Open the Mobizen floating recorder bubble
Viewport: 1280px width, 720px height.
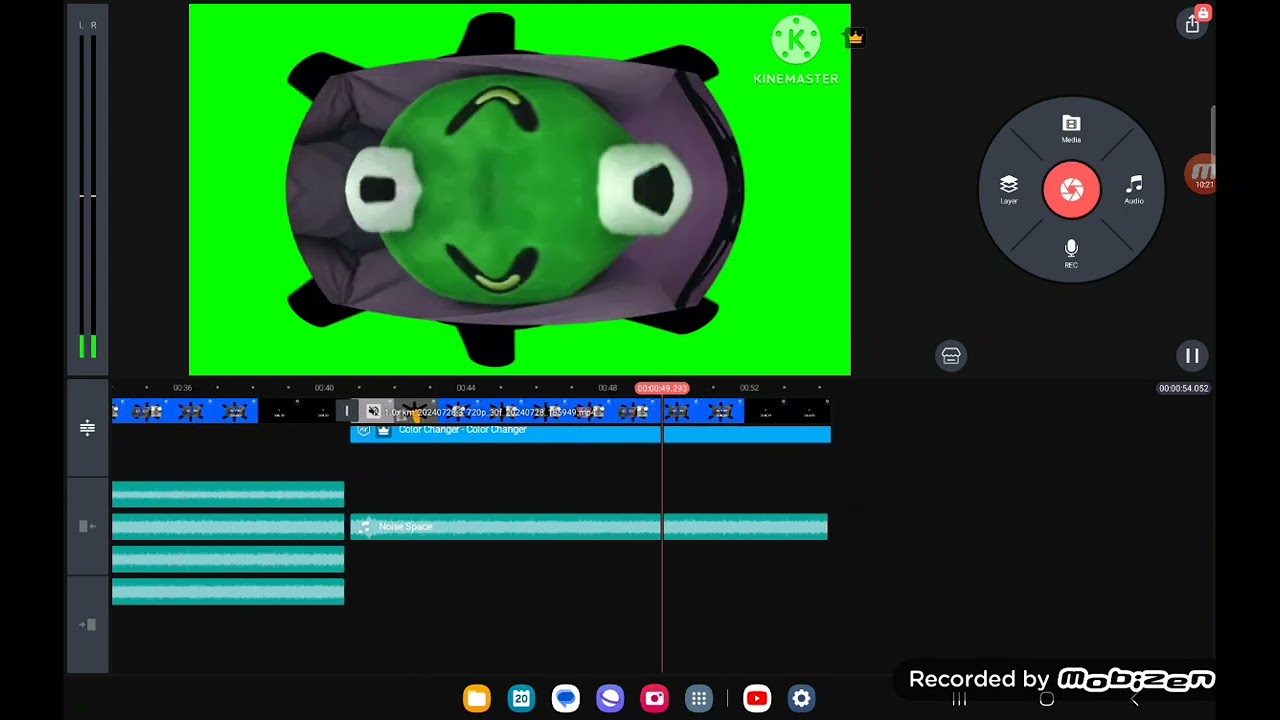(x=1202, y=175)
